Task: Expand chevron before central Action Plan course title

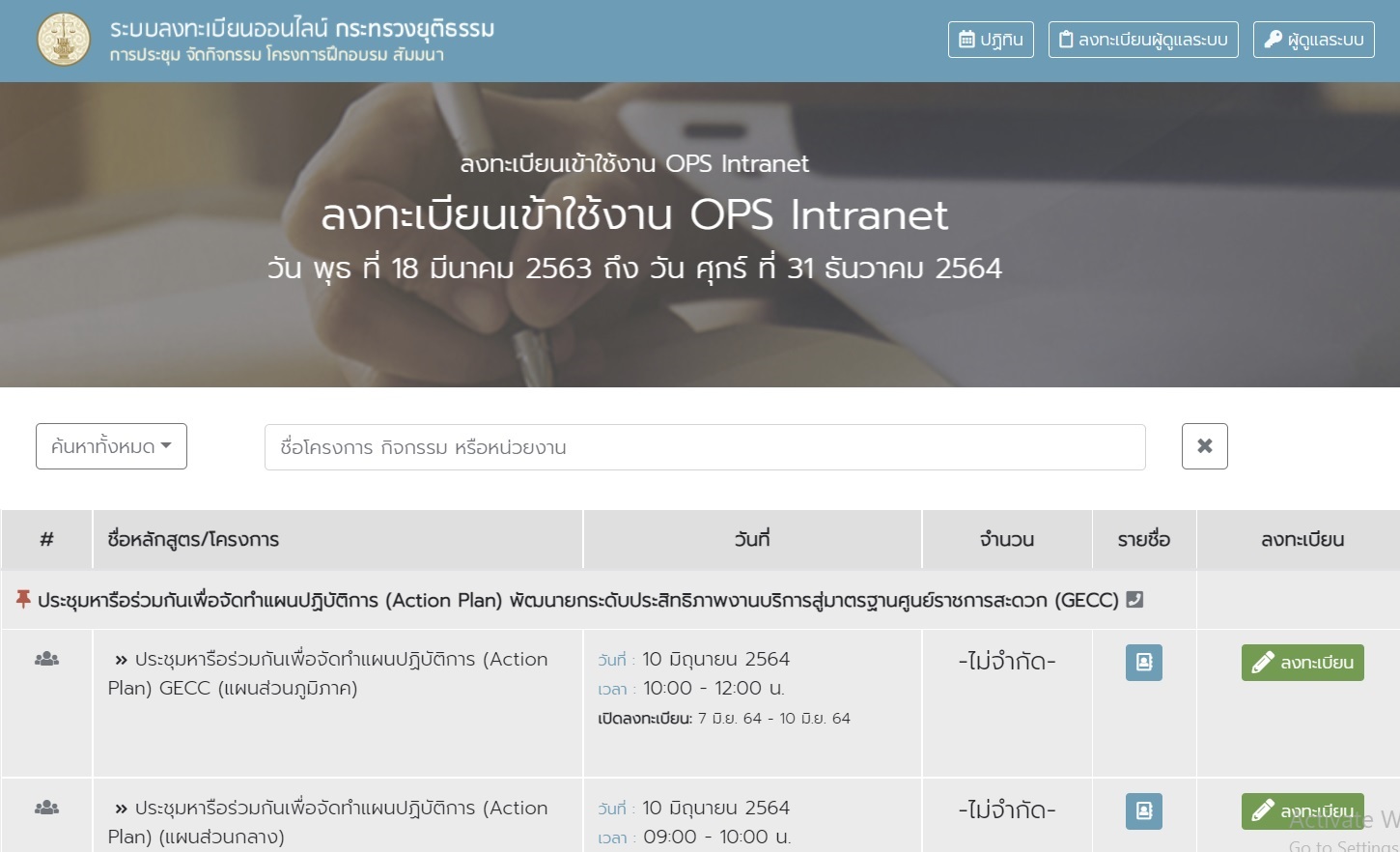Action: (120, 808)
